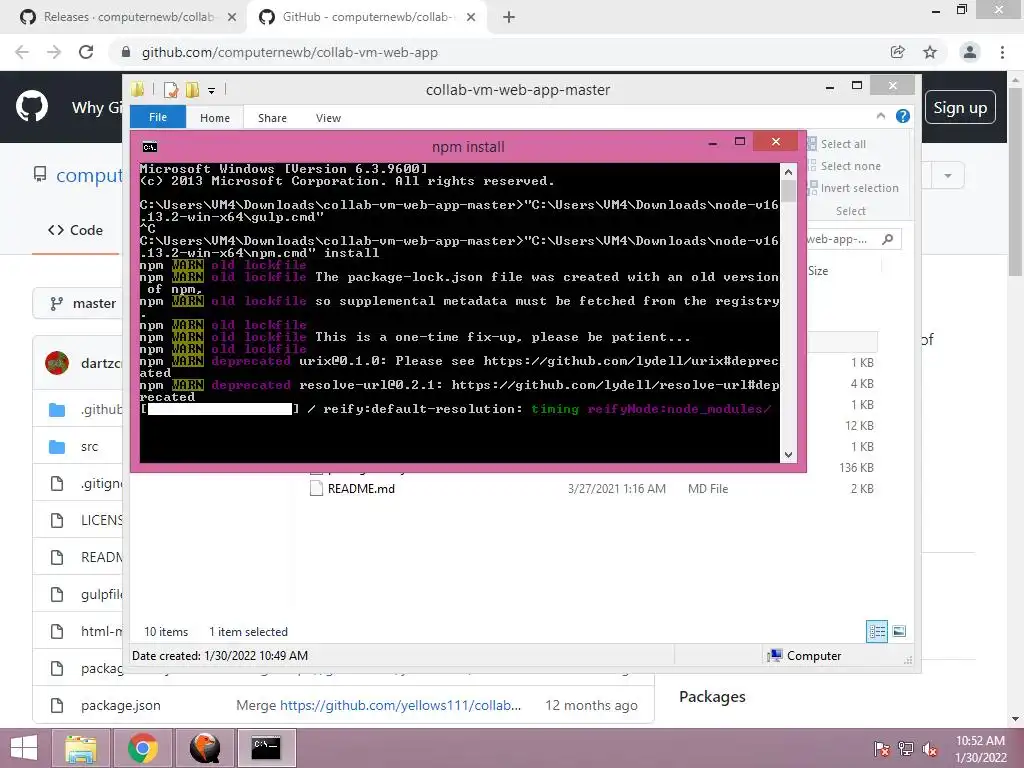Open master branch dropdown on GitHub
The image size is (1024, 768).
[77, 303]
